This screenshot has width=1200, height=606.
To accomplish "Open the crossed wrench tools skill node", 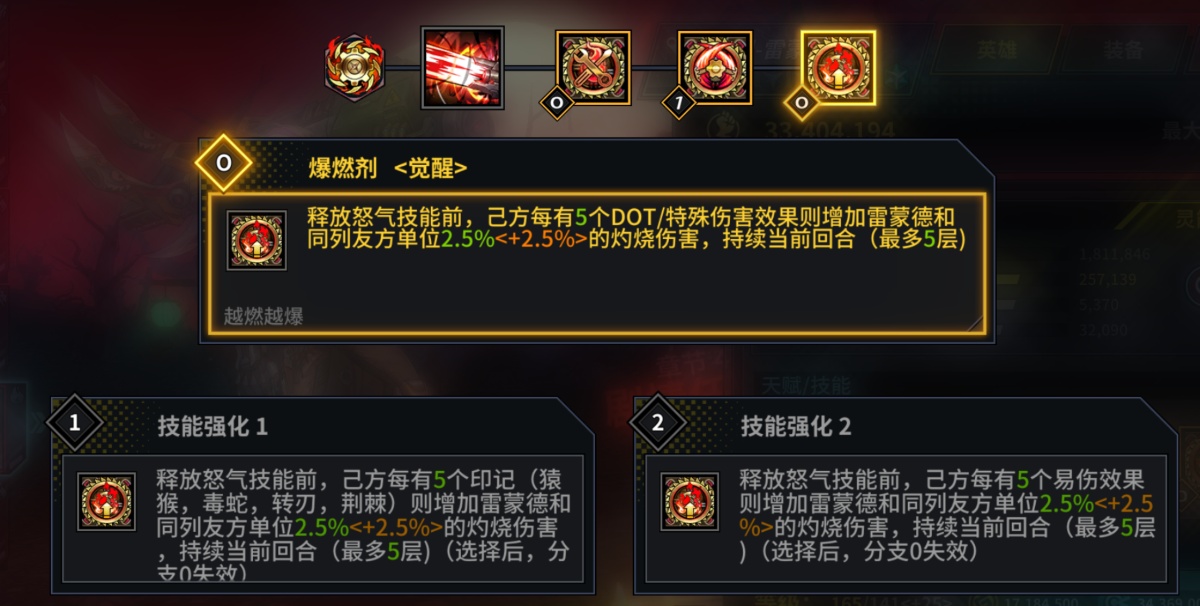I will [593, 68].
